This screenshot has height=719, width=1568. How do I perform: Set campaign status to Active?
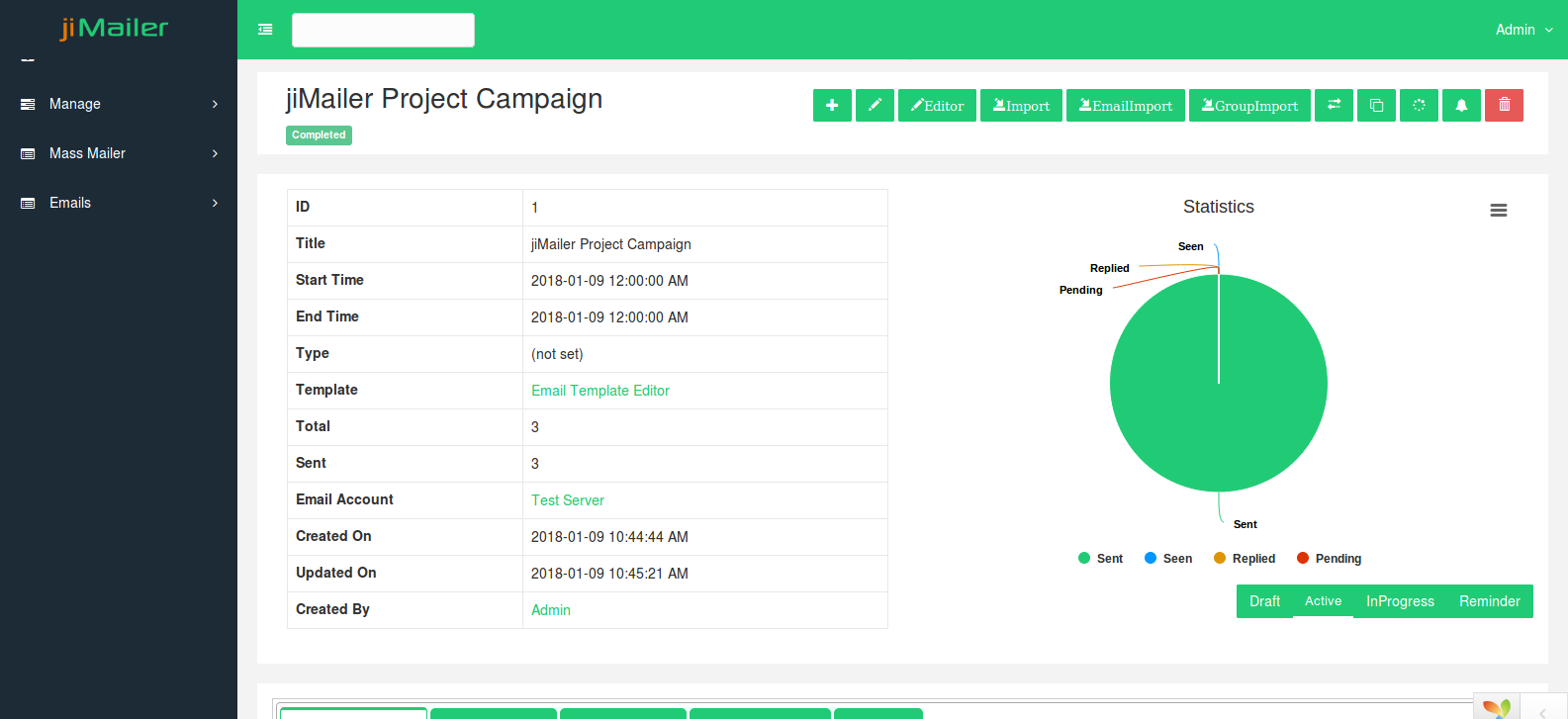1323,600
